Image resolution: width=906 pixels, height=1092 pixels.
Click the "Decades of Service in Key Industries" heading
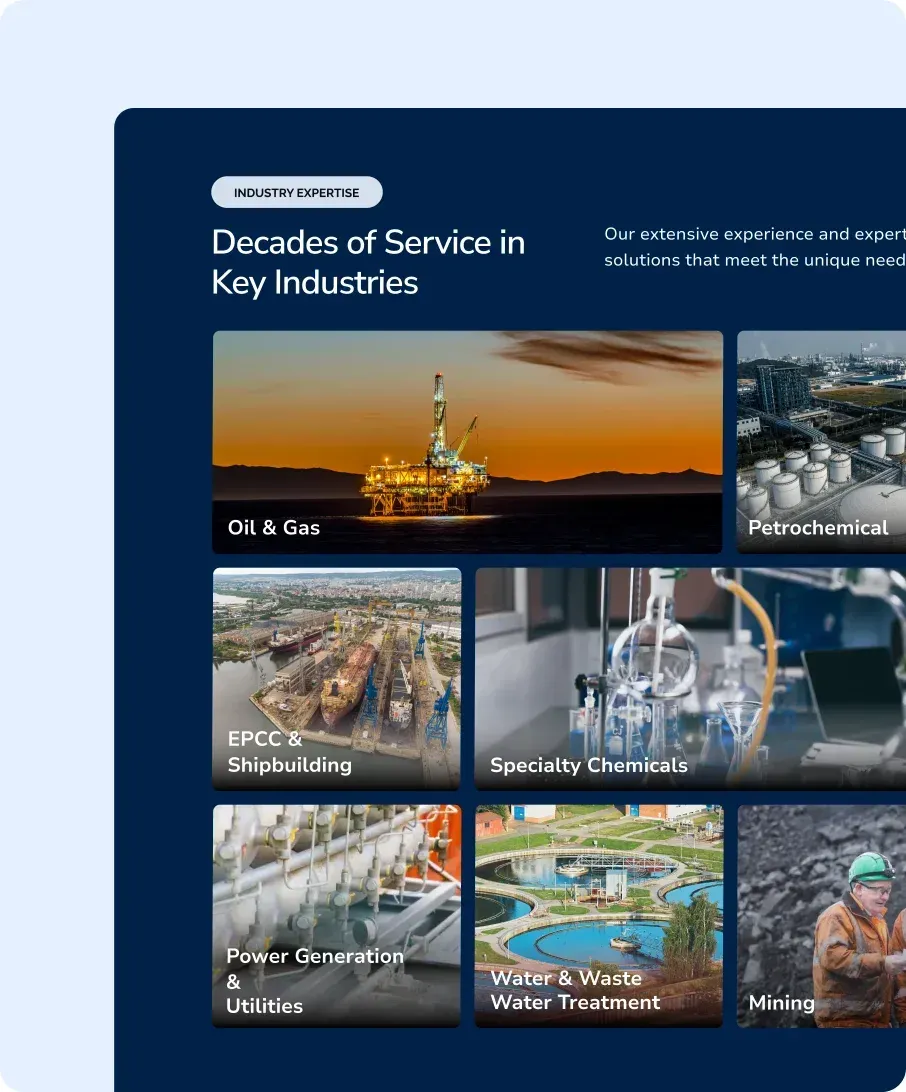[x=368, y=262]
